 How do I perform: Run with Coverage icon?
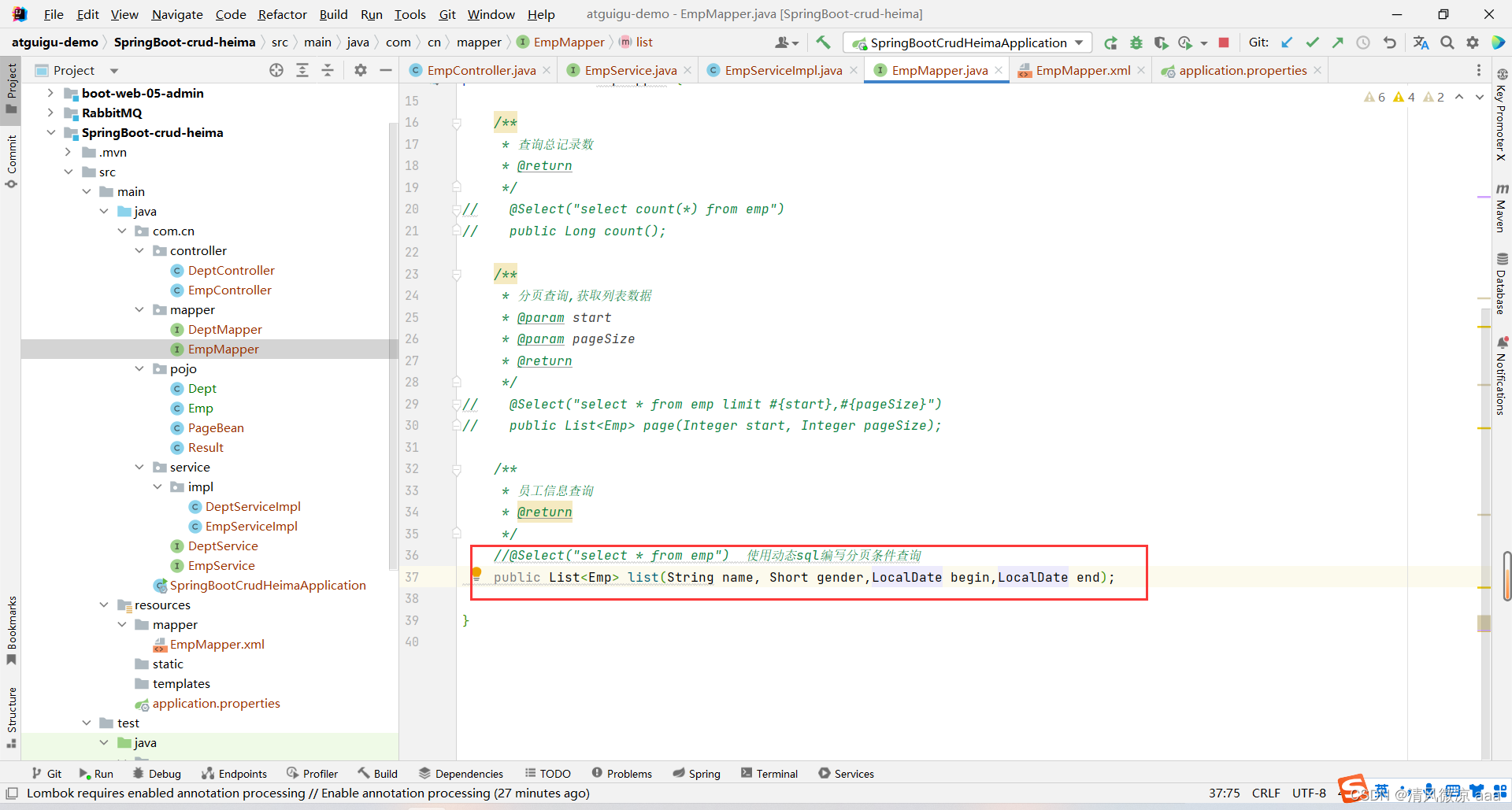1161,43
